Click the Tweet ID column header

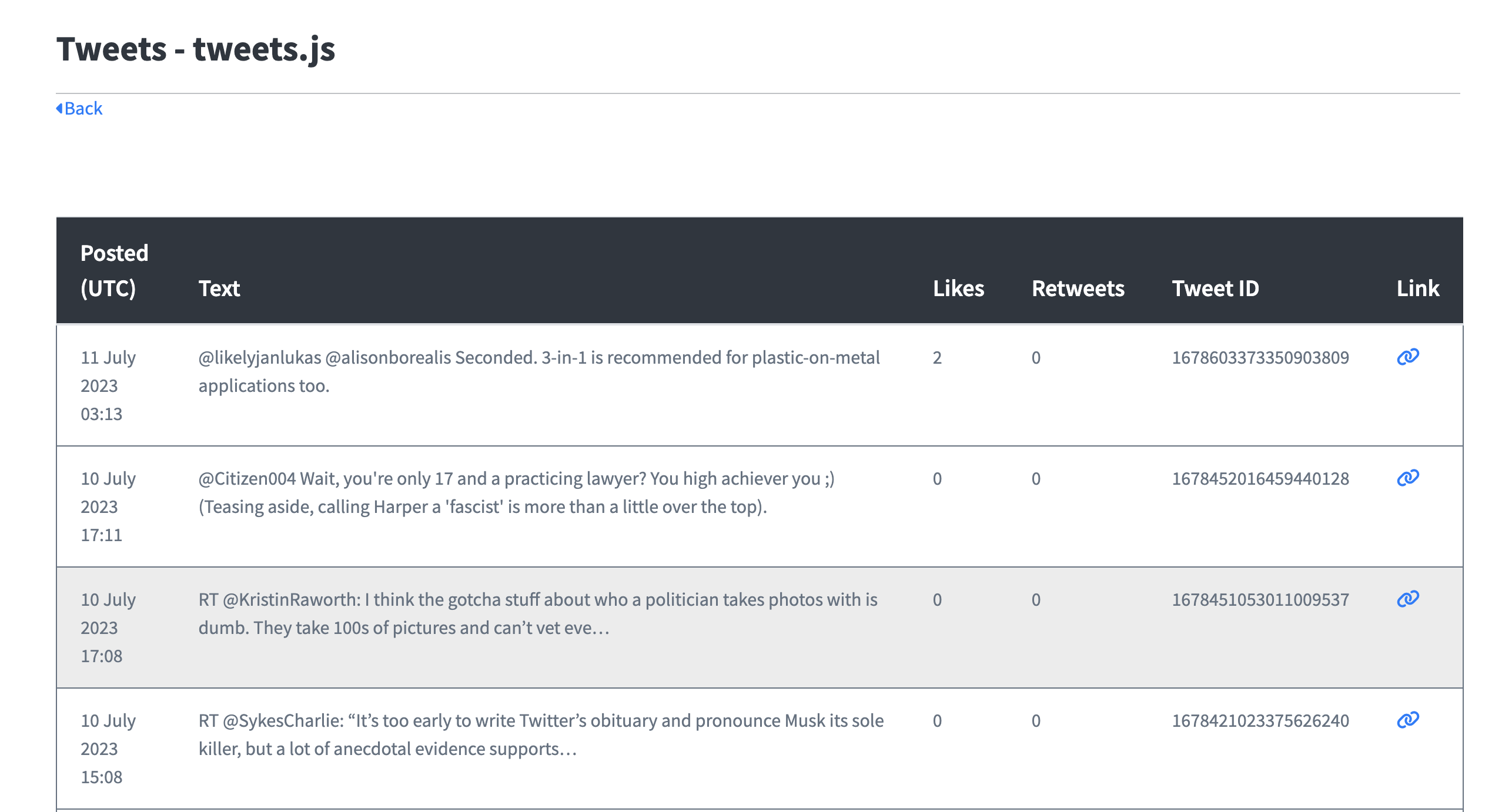[1215, 288]
